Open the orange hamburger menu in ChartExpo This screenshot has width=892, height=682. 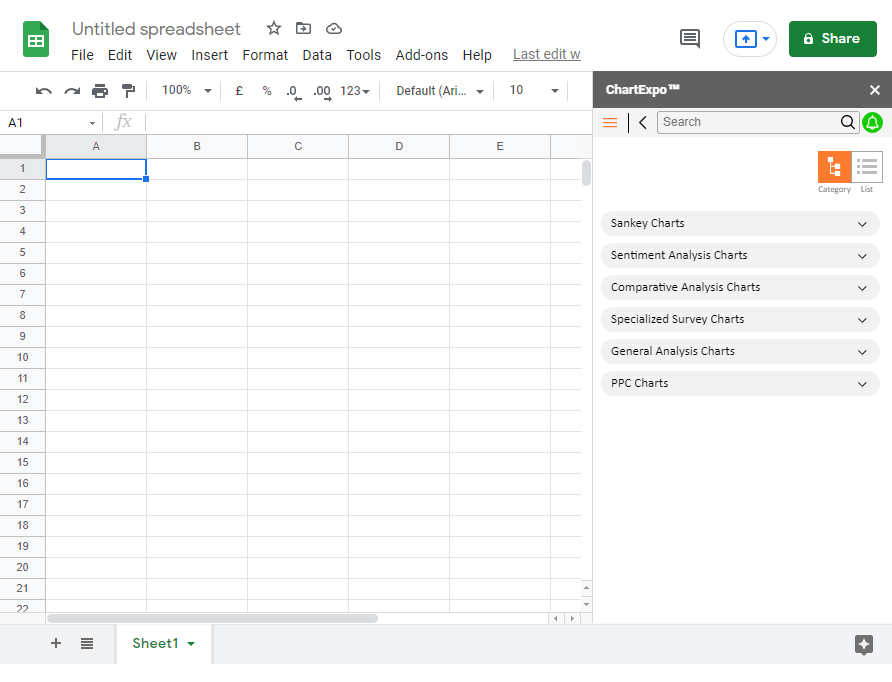tap(610, 122)
